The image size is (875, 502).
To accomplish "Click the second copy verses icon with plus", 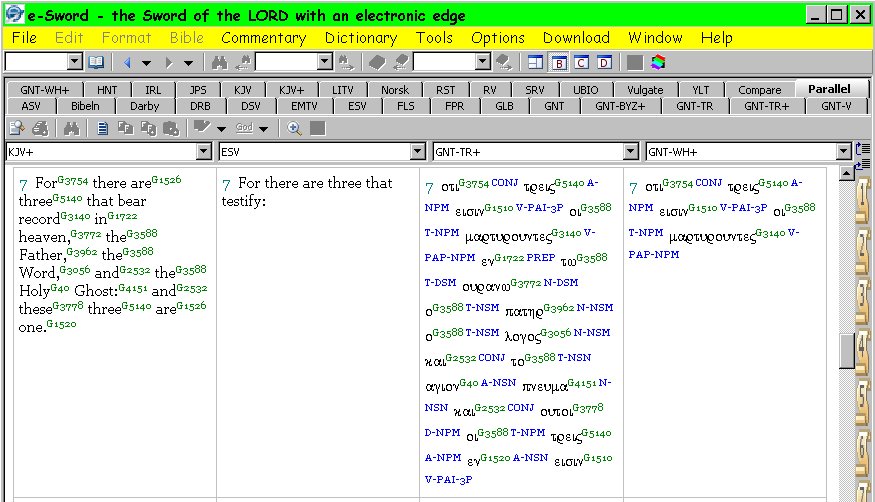I will tap(148, 128).
